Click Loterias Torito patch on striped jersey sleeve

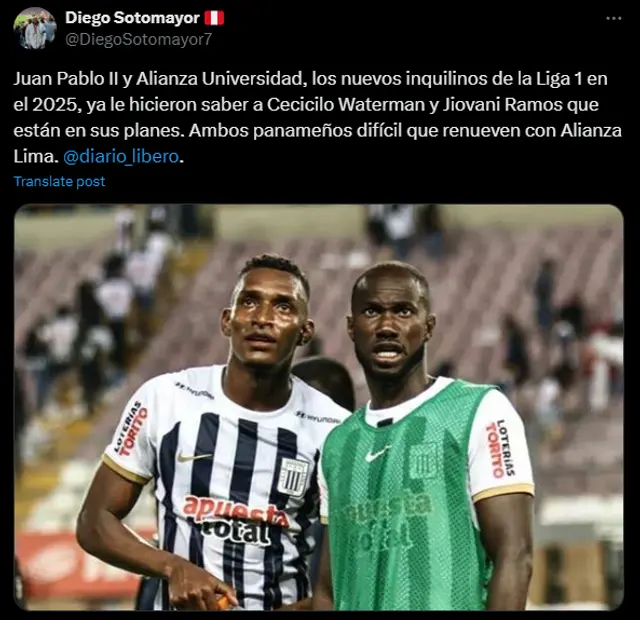131,430
